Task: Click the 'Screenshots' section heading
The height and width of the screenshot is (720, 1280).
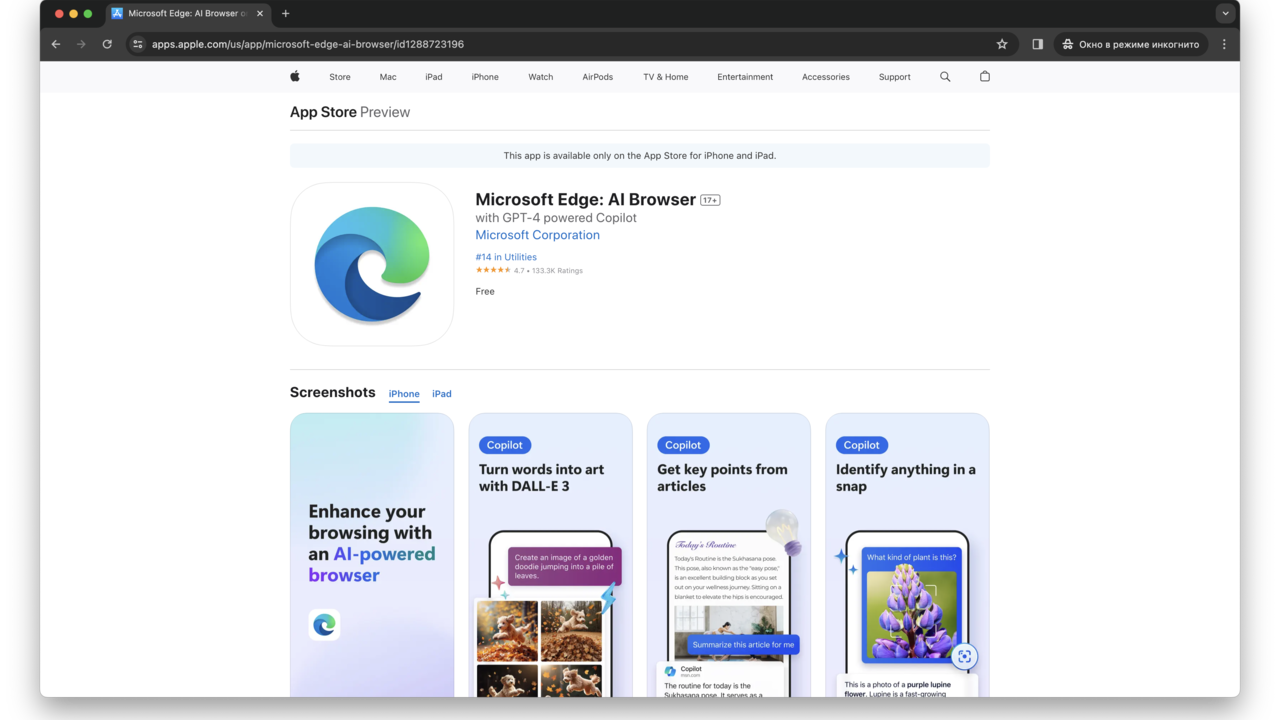Action: [x=333, y=392]
